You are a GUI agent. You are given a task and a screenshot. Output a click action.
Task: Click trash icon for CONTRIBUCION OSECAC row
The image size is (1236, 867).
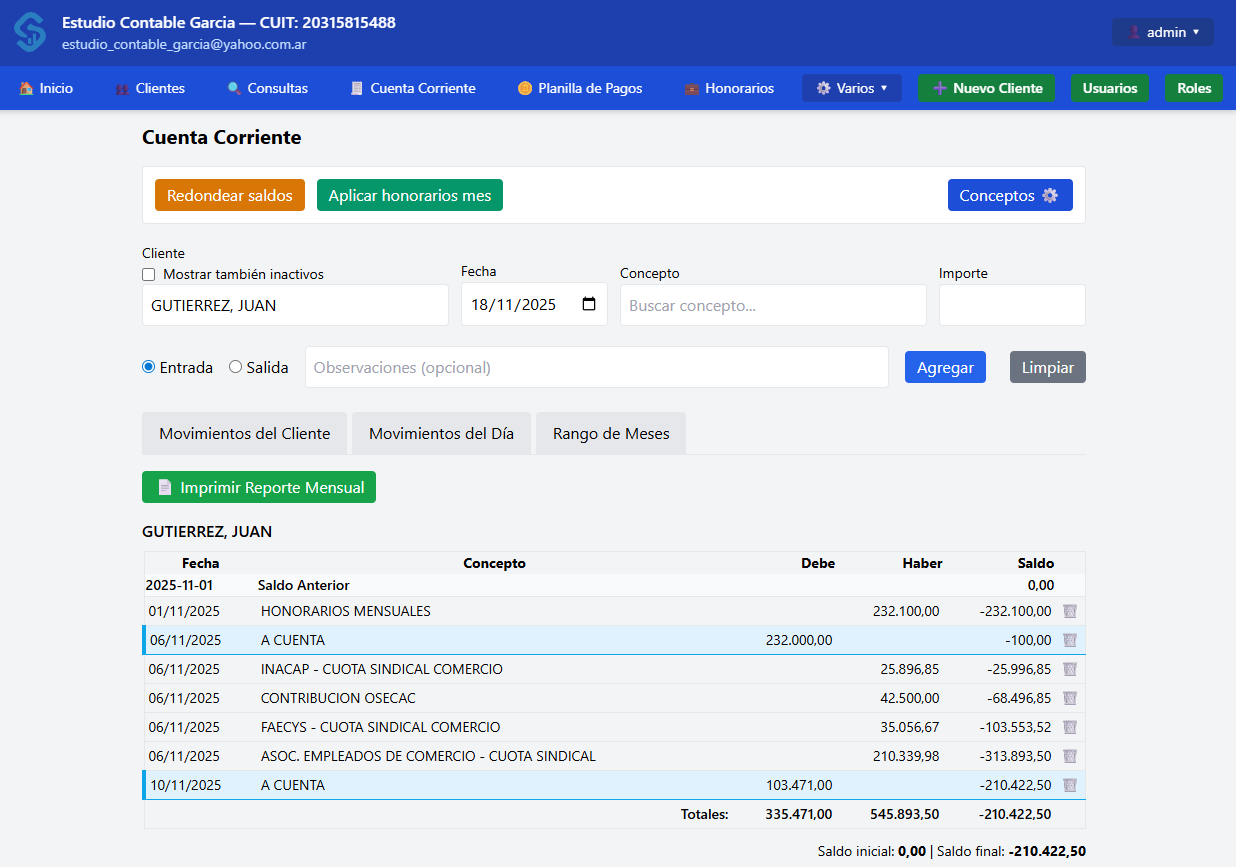1069,698
